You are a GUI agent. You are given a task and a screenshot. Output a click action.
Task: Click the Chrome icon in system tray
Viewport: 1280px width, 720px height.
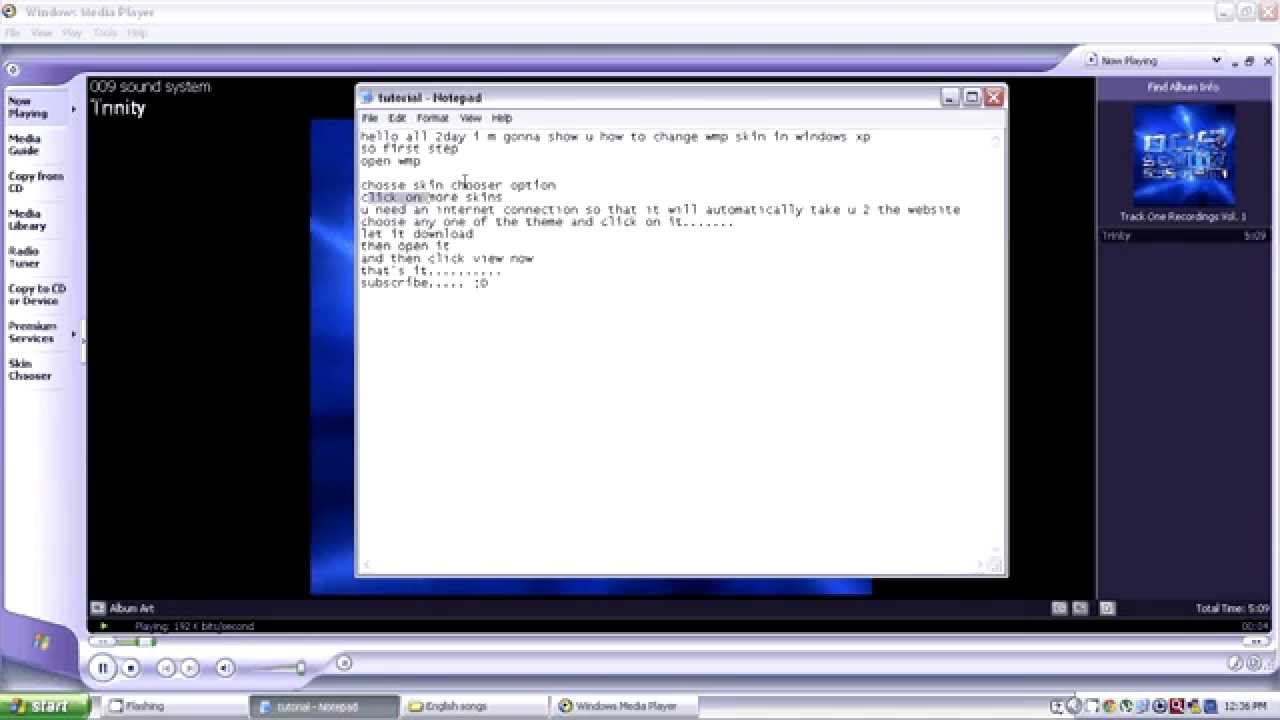tap(1110, 706)
